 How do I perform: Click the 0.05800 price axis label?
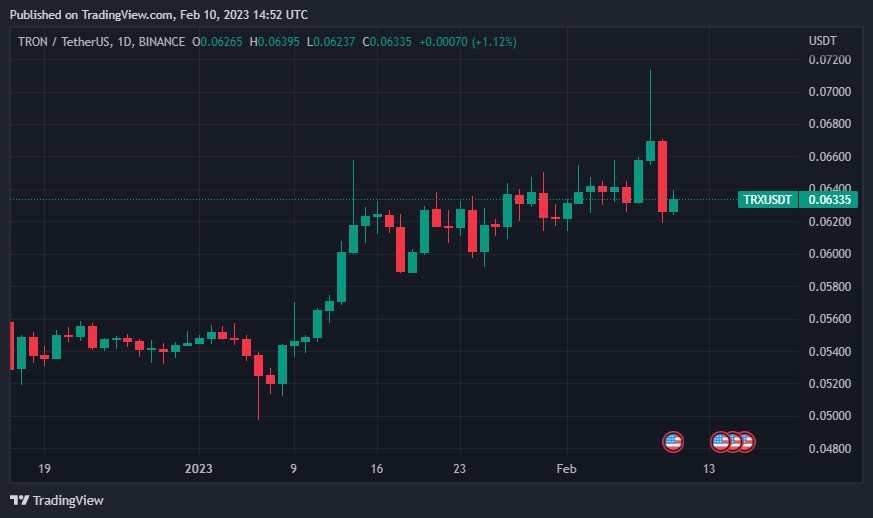pos(830,286)
